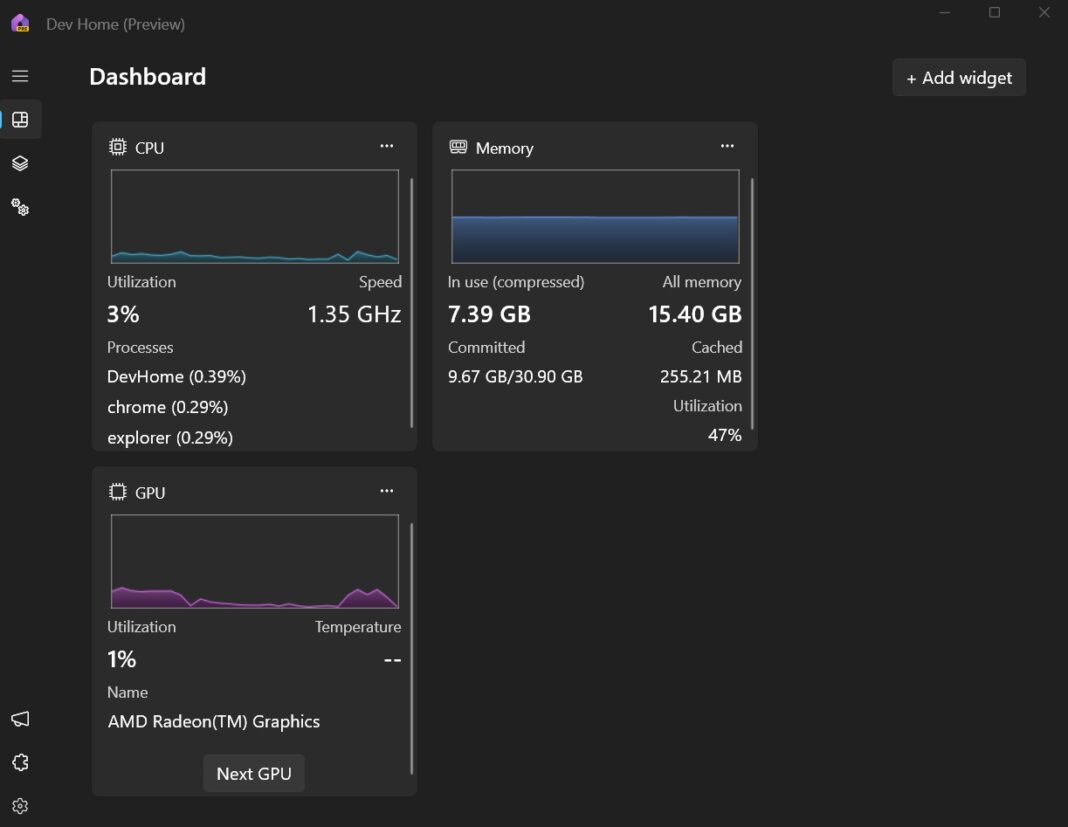
Task: Open Settings using the bottom gear icon
Action: pos(20,805)
